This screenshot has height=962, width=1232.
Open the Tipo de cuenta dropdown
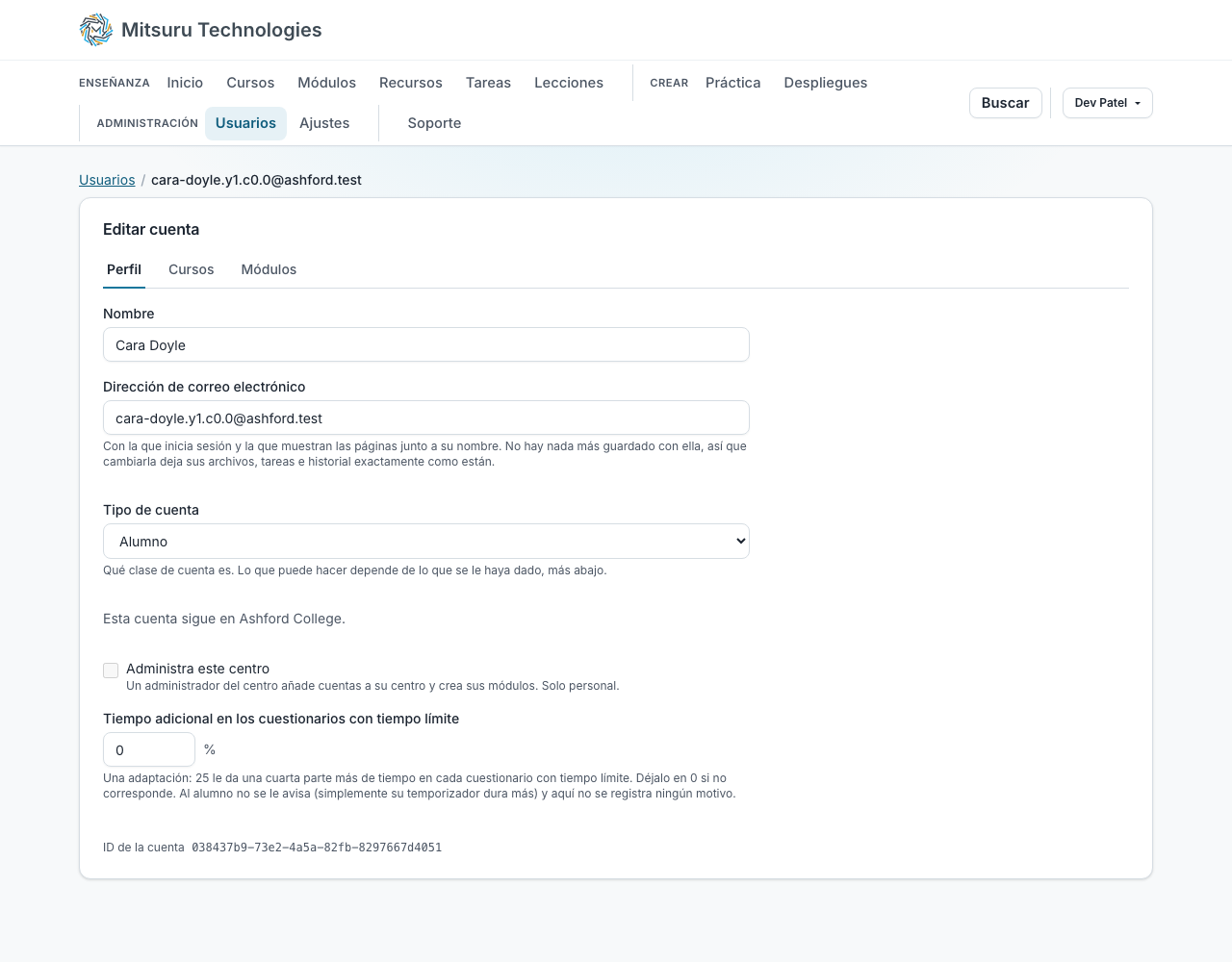tap(426, 542)
